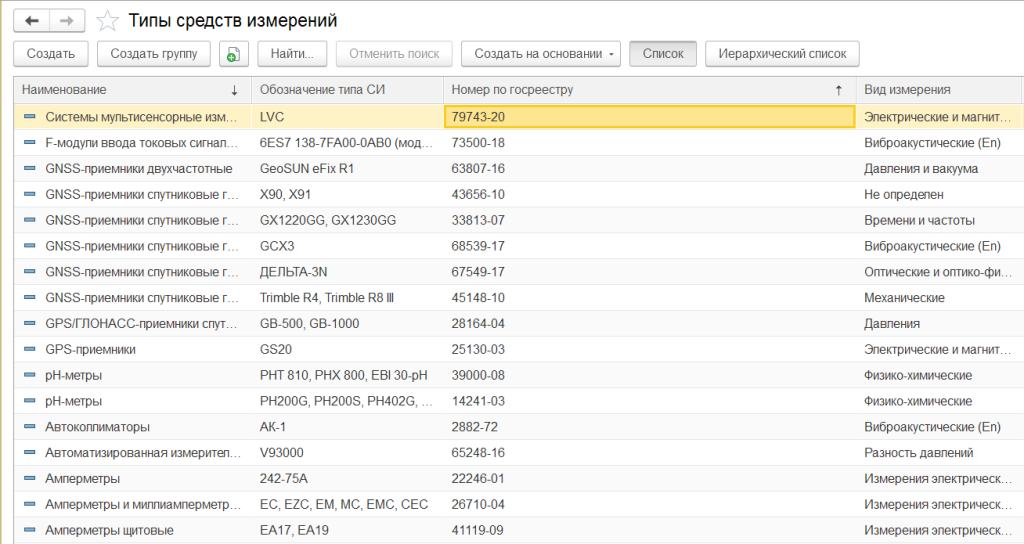This screenshot has width=1024, height=544.
Task: Sort by Наименование column header
Action: [x=130, y=90]
